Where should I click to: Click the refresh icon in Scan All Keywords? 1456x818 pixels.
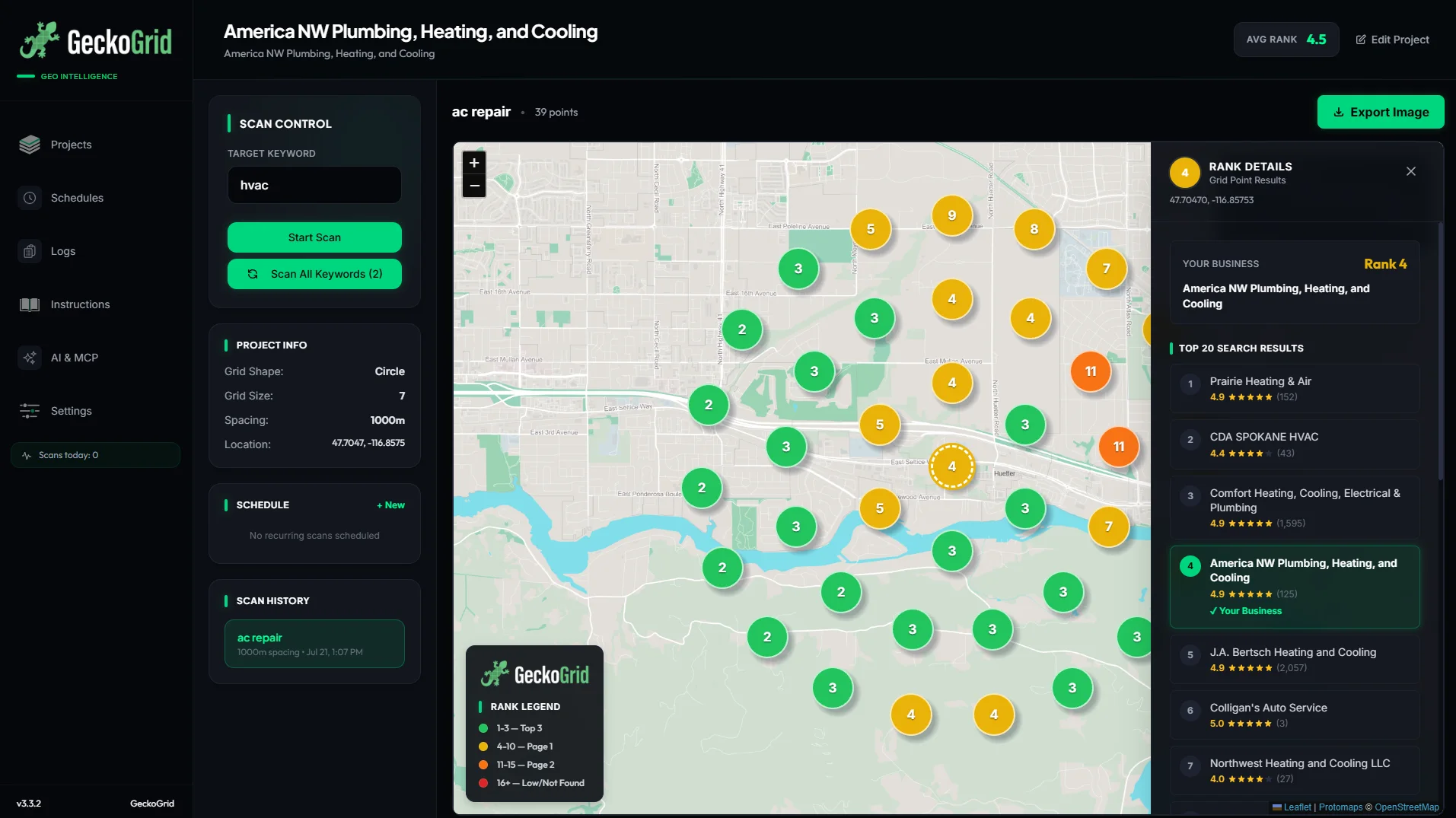pyautogui.click(x=253, y=274)
